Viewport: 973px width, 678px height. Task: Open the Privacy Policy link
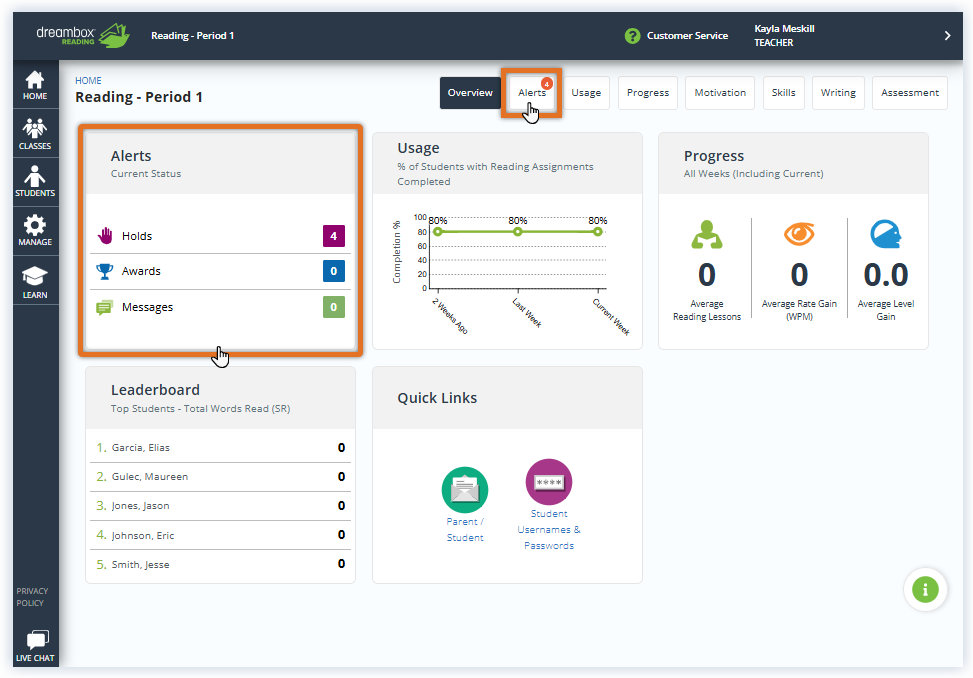(31, 596)
